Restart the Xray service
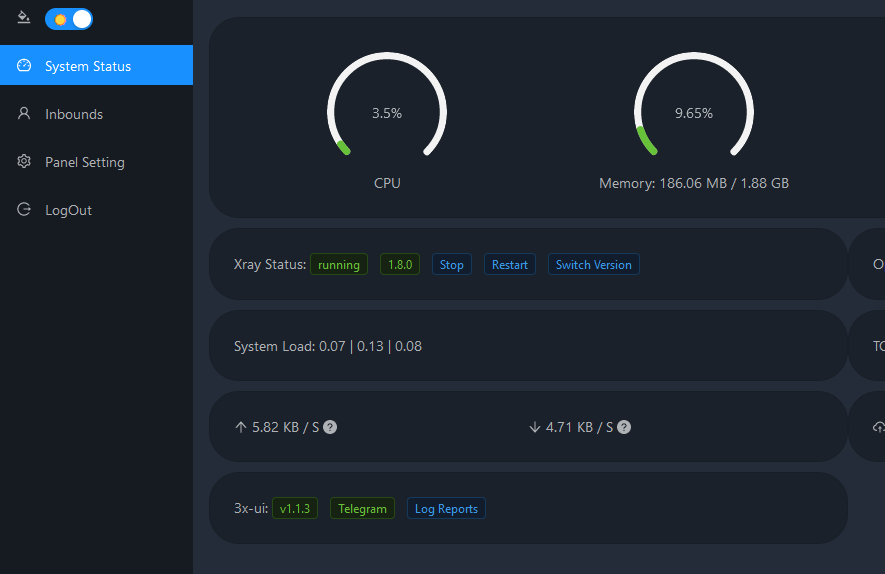Screen dimensions: 885x574 [510, 265]
